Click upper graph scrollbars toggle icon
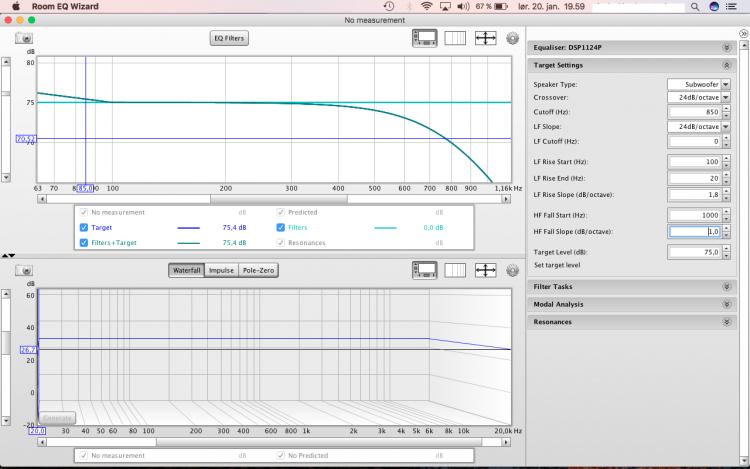This screenshot has width=750, height=469. [425, 38]
